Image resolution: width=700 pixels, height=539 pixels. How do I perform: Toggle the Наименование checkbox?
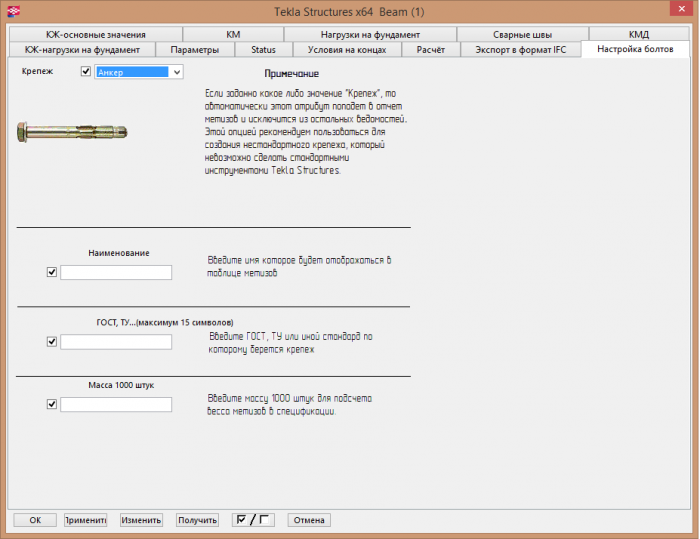(x=52, y=272)
